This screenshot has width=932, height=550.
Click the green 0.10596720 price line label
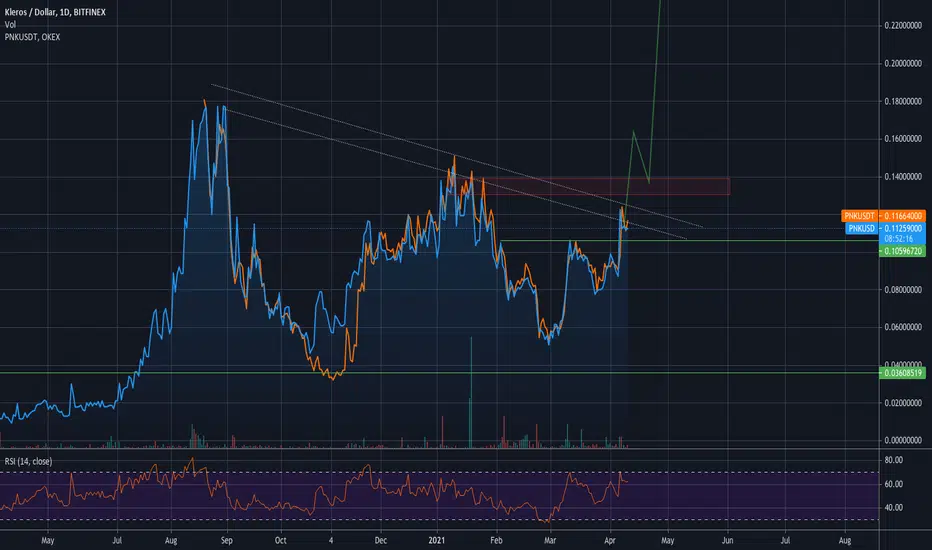(902, 251)
